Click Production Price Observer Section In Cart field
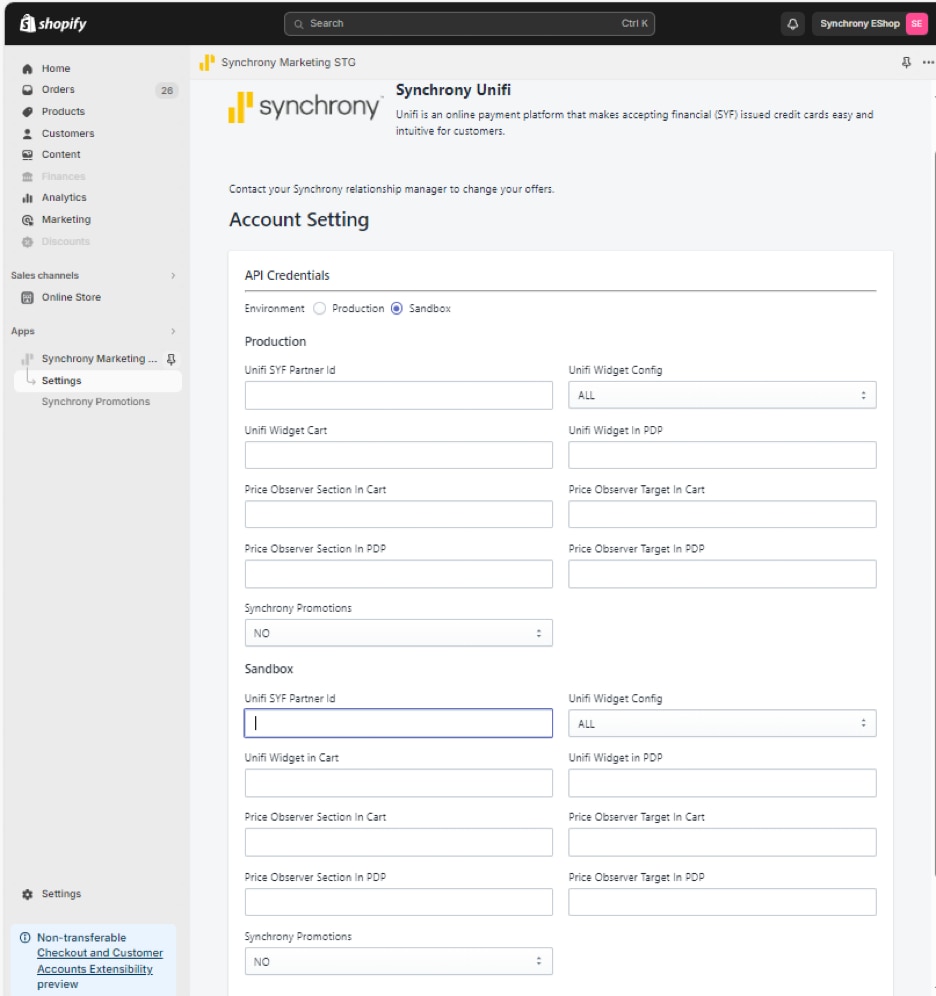Screen dimensions: 936x996 [x=398, y=514]
